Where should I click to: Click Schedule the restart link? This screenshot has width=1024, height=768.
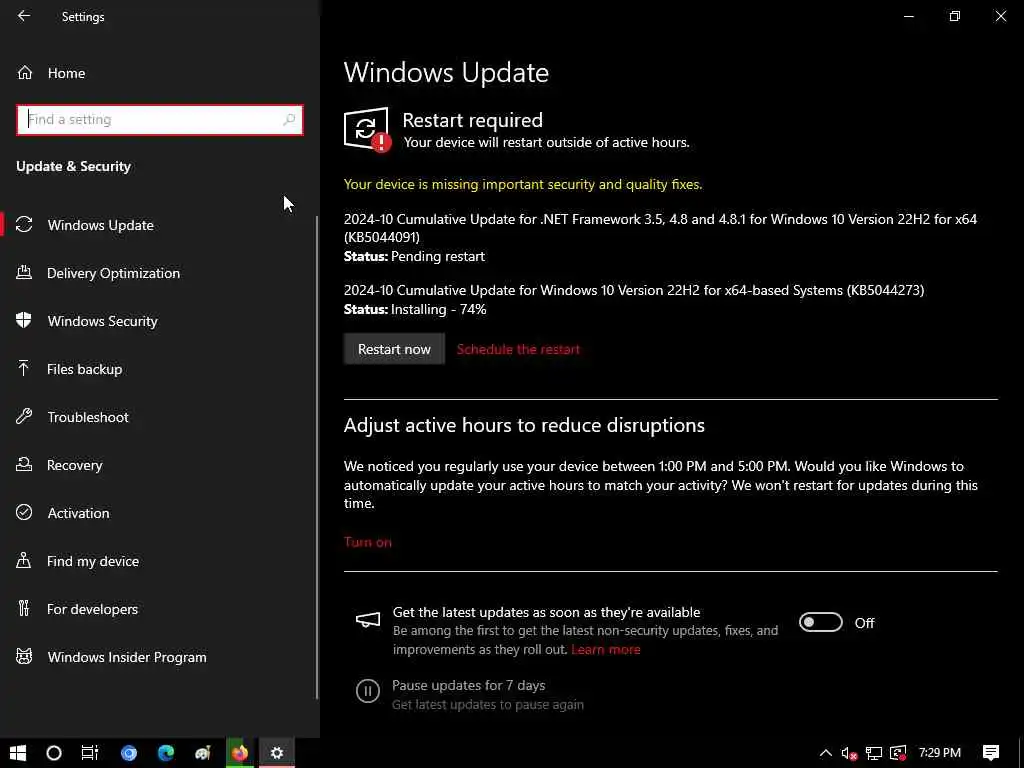coord(518,349)
